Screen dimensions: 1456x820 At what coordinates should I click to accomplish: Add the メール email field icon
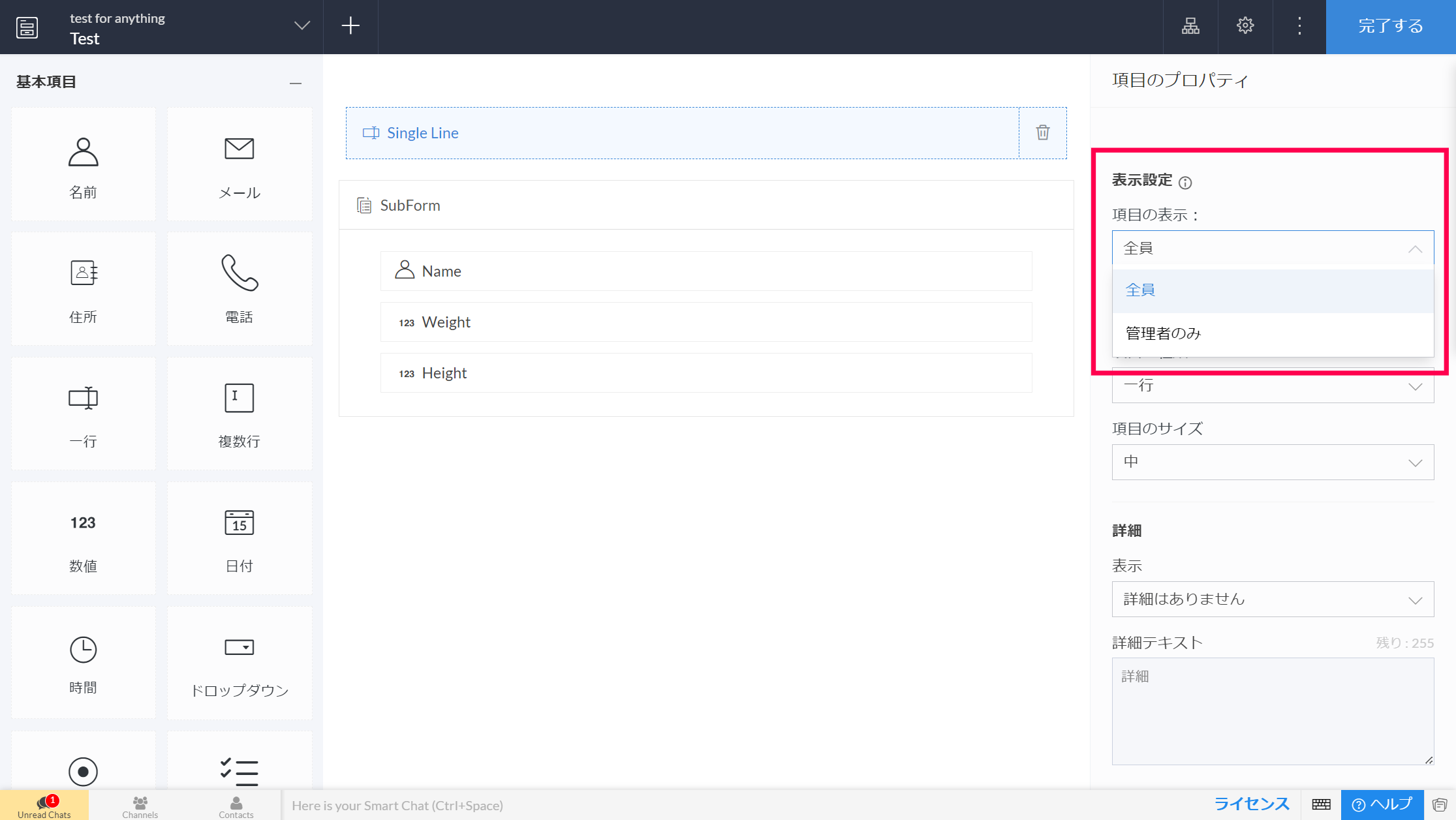pos(239,164)
